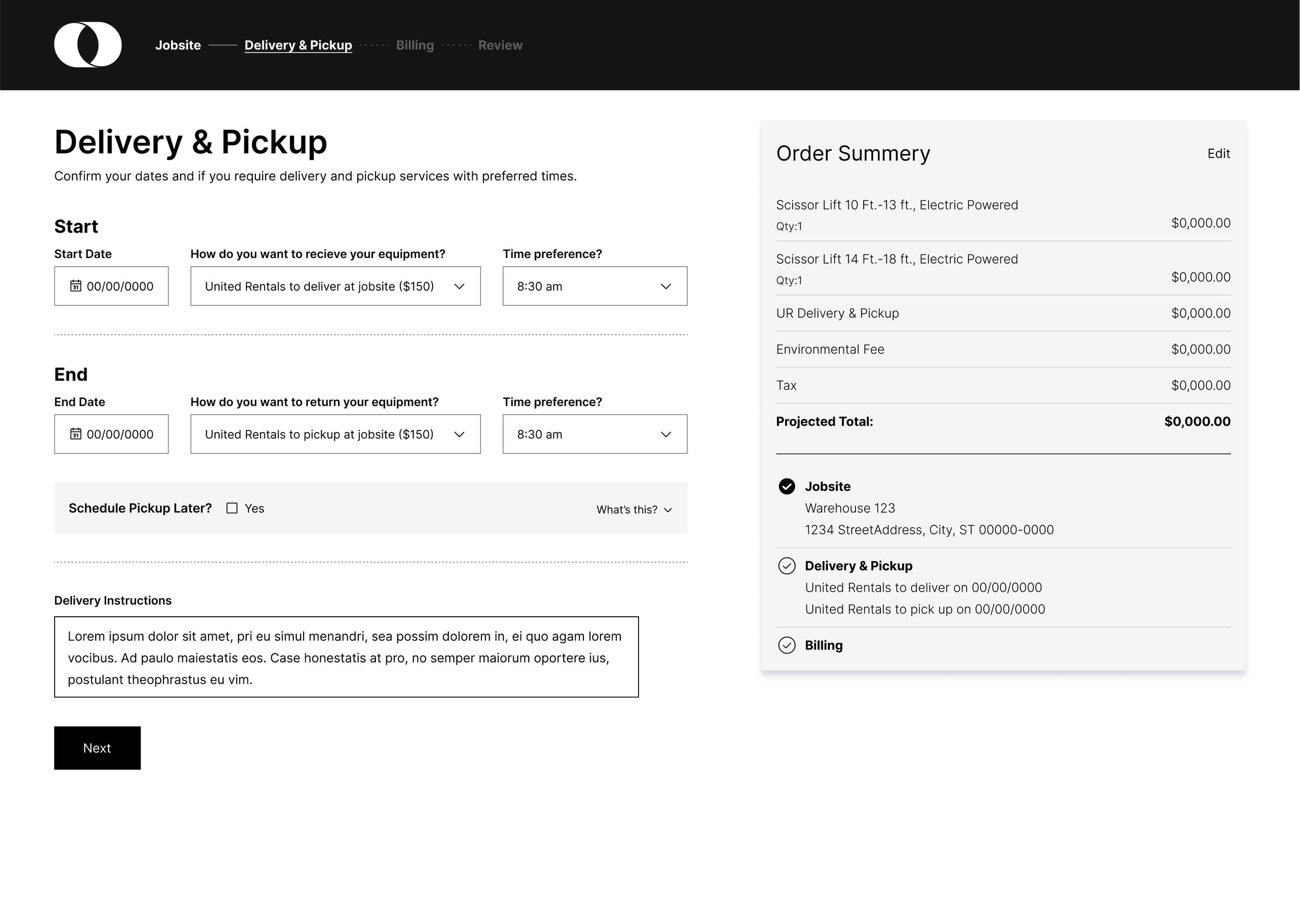1300x924 pixels.
Task: Click chevron arrow in end Time preference field
Action: click(x=666, y=434)
